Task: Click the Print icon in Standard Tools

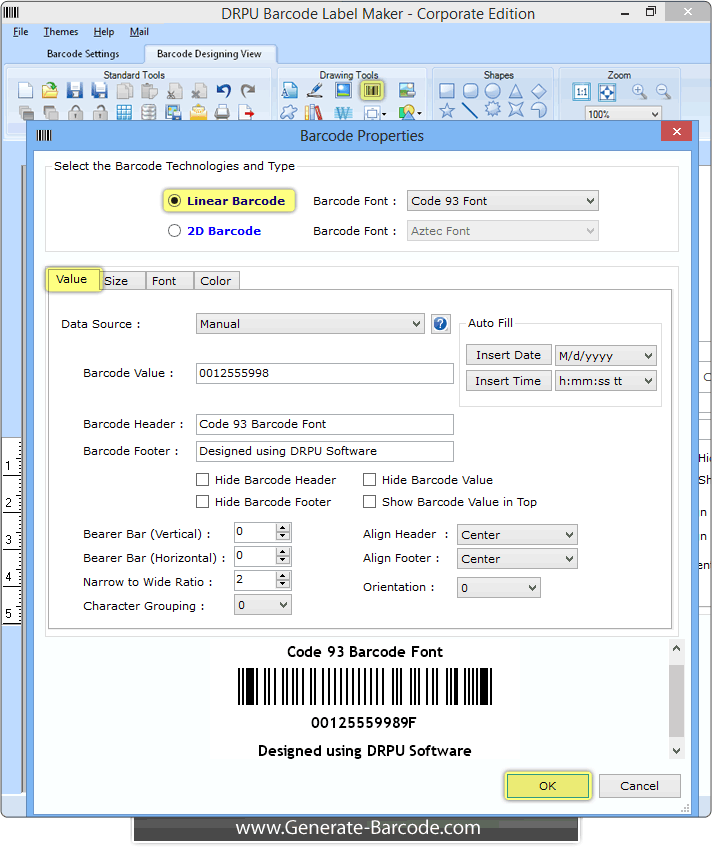Action: pyautogui.click(x=222, y=112)
